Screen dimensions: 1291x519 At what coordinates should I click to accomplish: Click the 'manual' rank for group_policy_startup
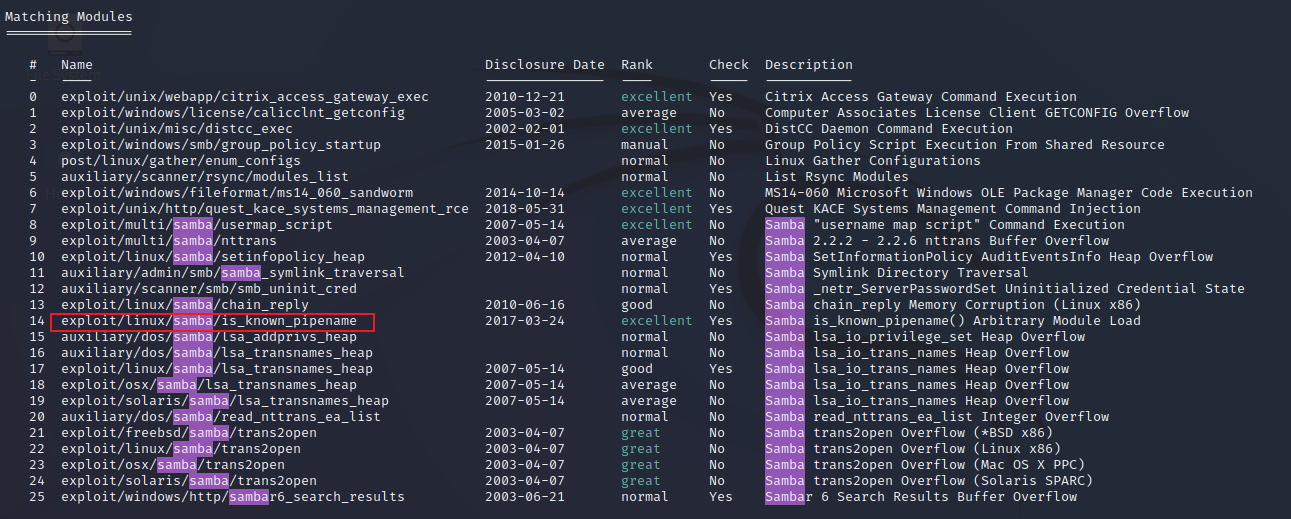coord(645,145)
